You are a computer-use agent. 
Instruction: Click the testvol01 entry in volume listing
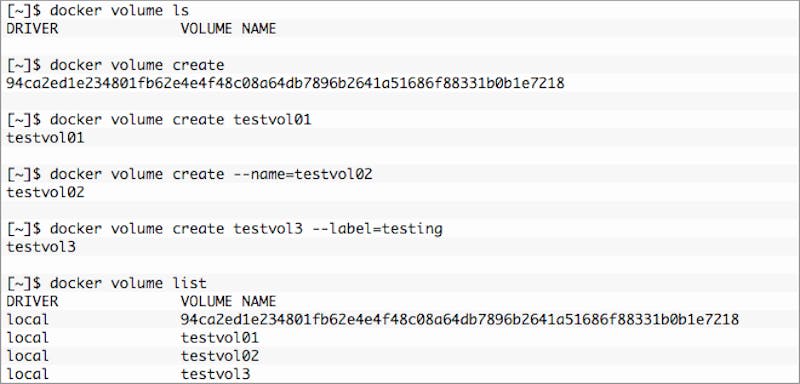tap(220, 338)
